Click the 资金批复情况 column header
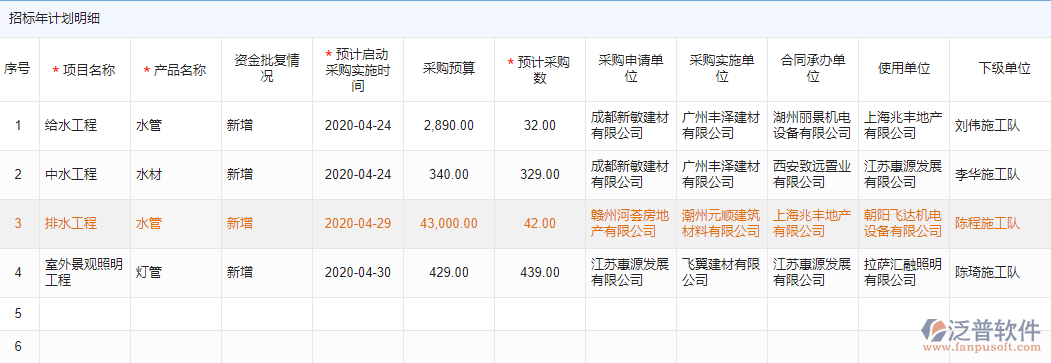This screenshot has width=1051, height=363. [267, 70]
